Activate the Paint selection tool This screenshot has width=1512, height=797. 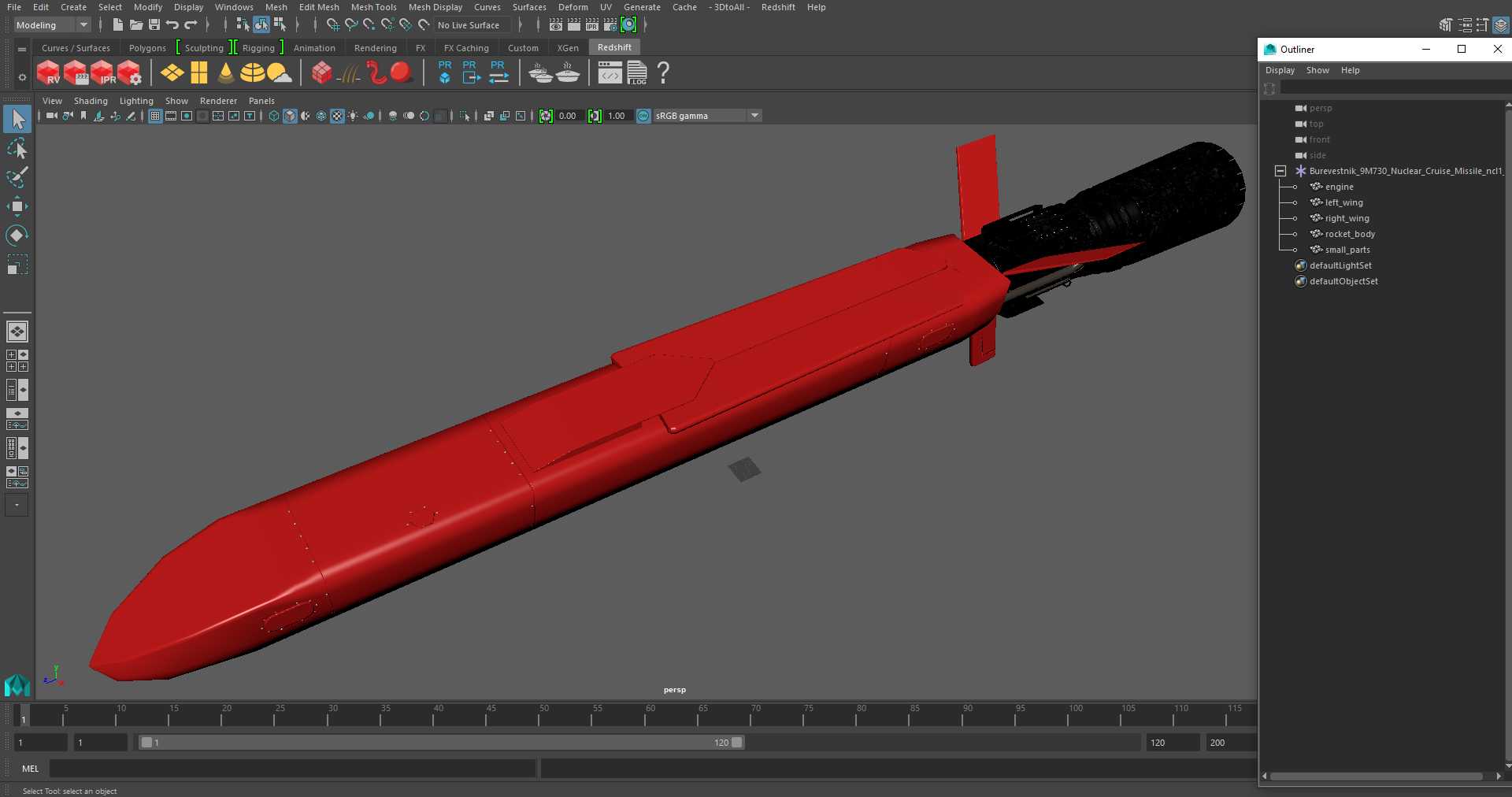17,177
